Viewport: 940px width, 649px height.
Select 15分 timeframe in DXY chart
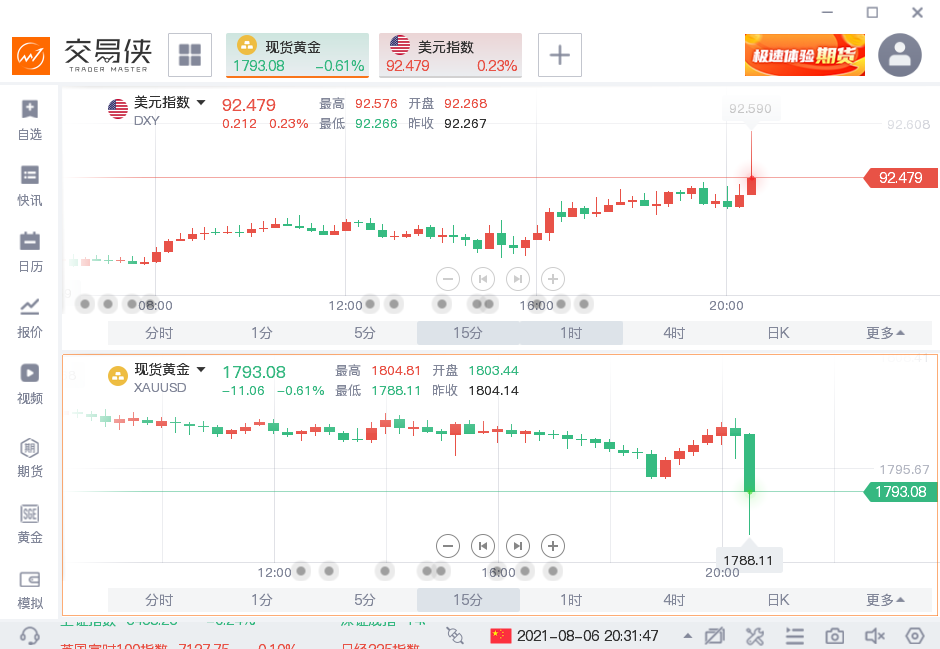point(468,333)
